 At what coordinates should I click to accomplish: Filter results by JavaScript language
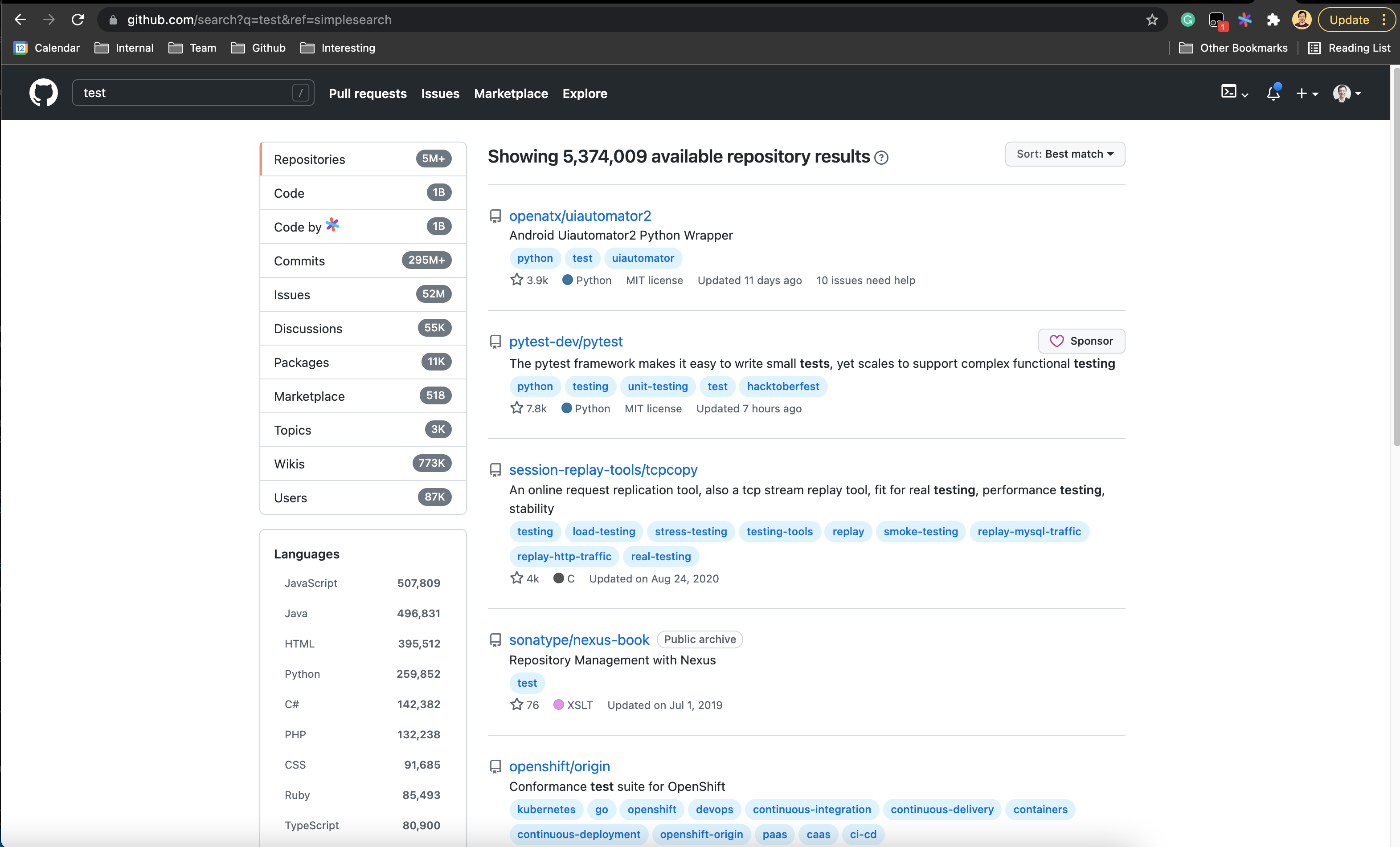point(363,583)
